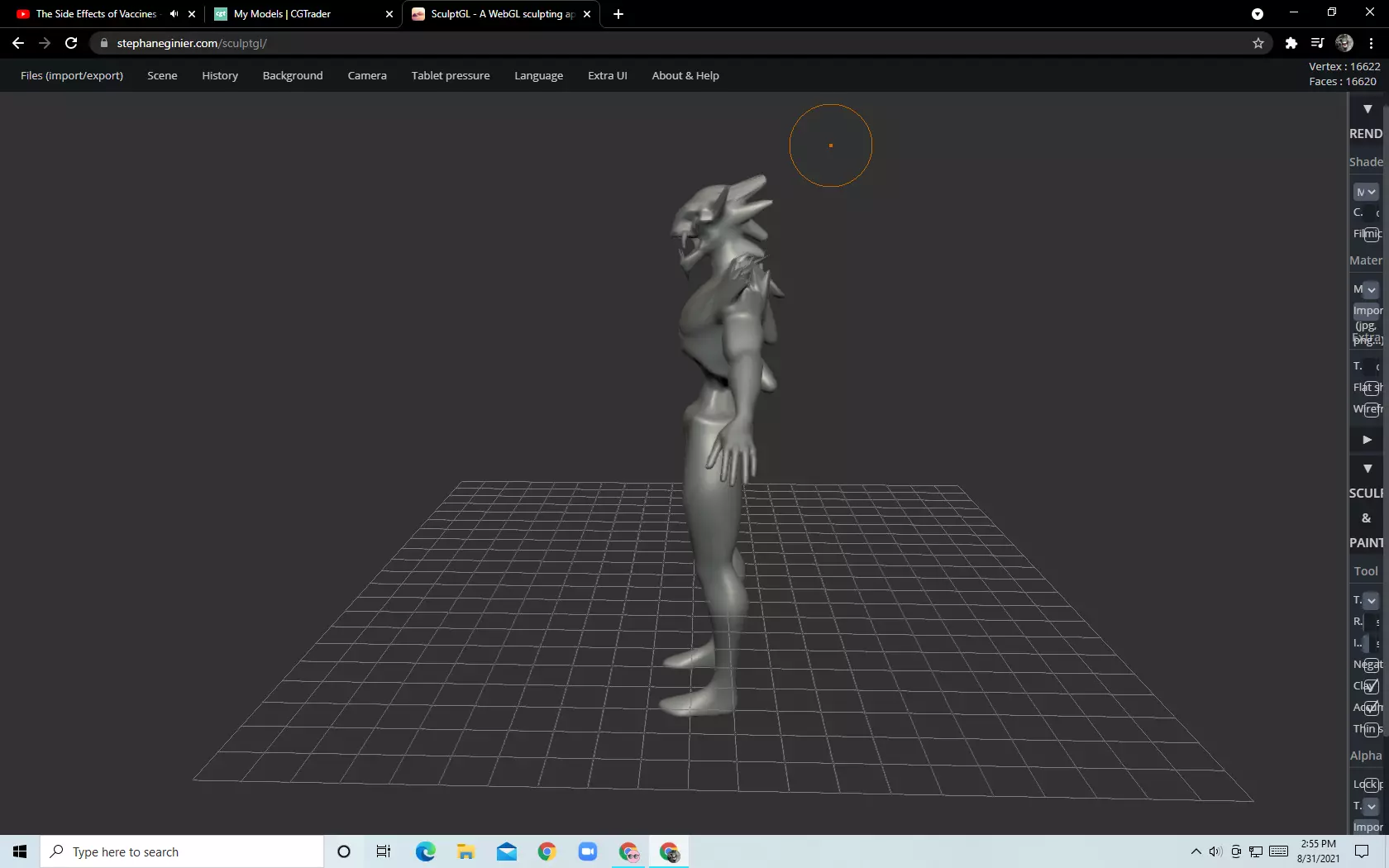
Task: Open a new browser tab
Action: click(618, 14)
